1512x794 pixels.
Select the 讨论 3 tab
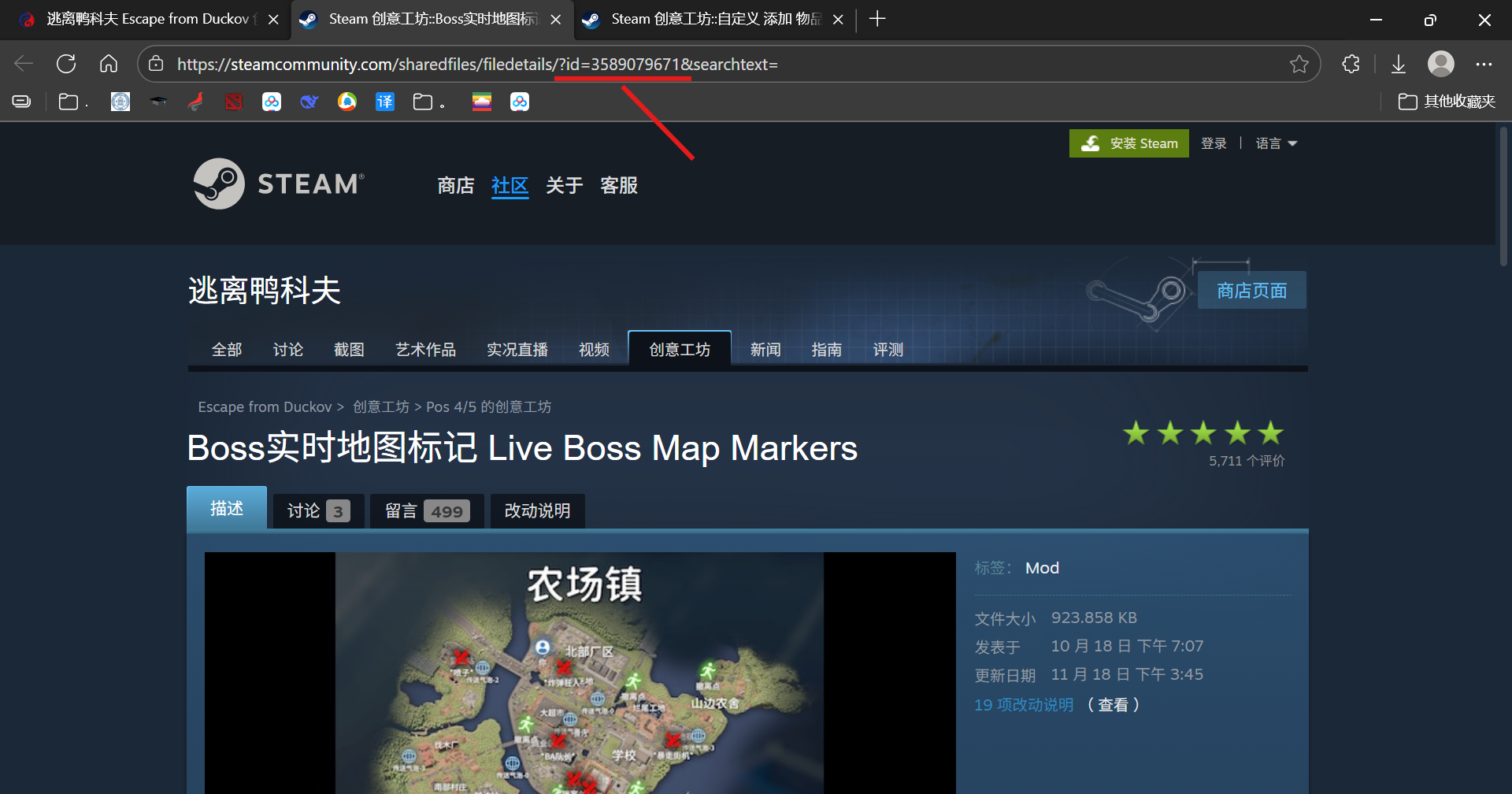[x=318, y=511]
